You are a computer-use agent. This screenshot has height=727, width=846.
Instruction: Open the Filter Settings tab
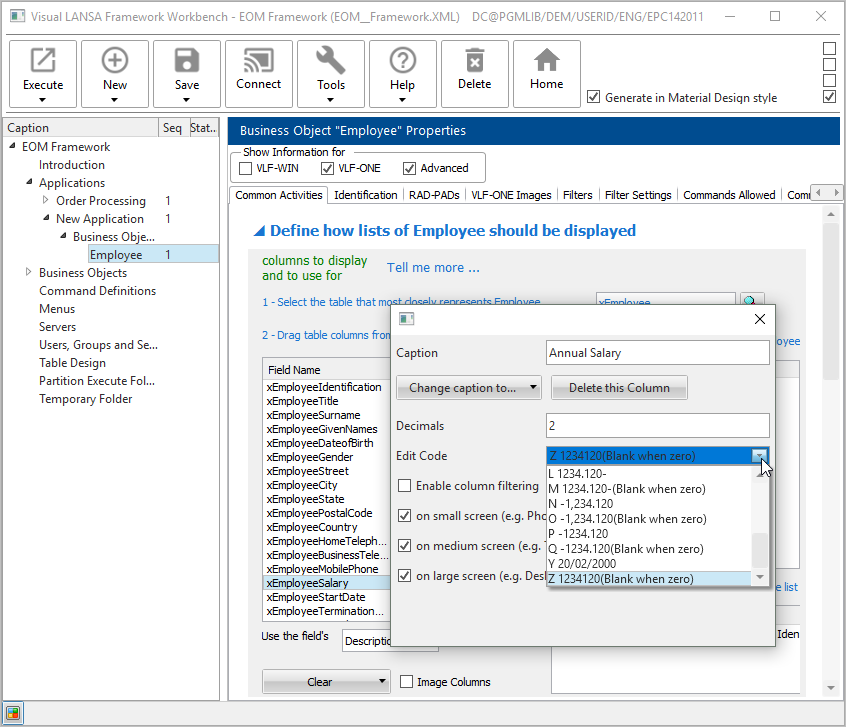[637, 195]
